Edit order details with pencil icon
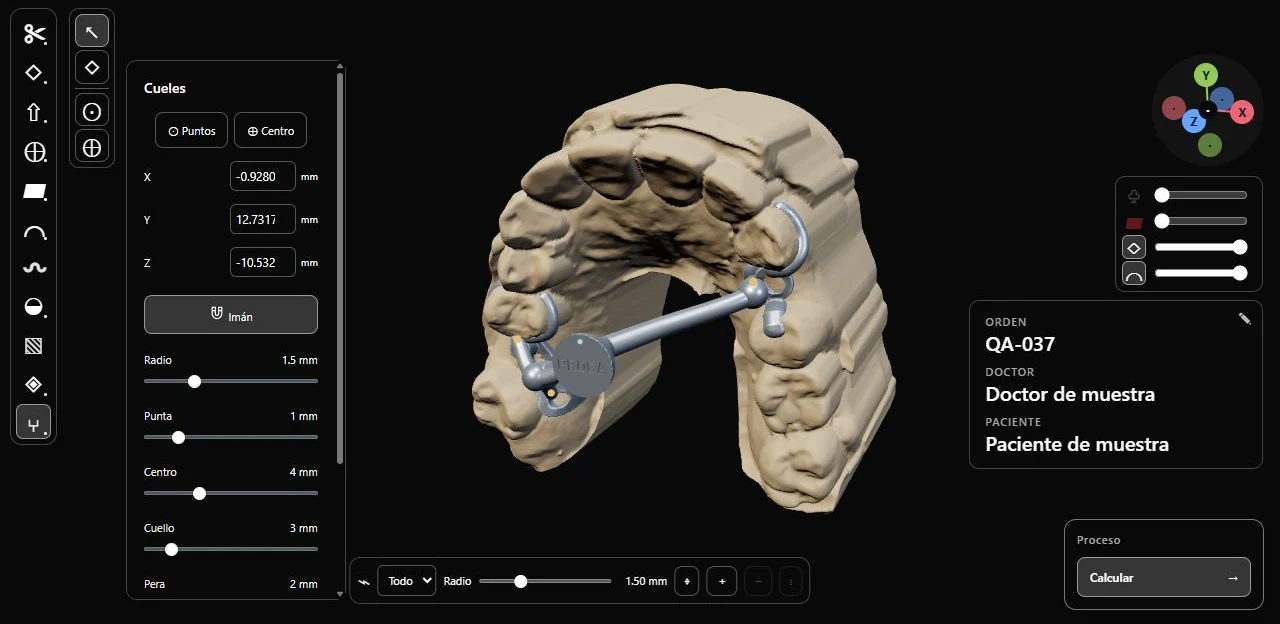Screen dimensions: 1280x624 pos(1244,319)
